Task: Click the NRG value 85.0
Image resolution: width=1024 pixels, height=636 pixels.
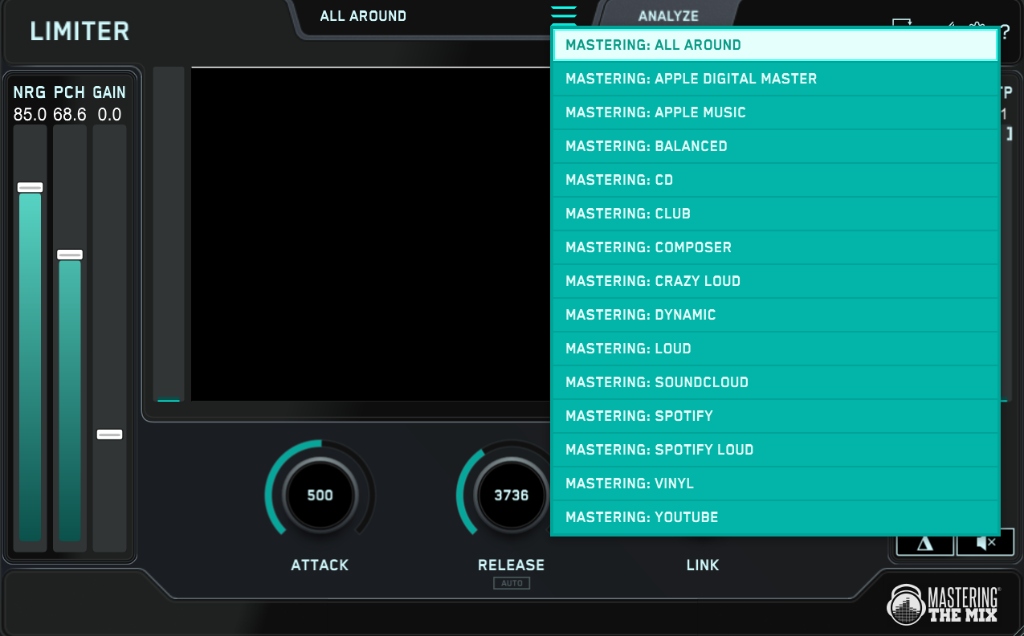Action: (30, 115)
